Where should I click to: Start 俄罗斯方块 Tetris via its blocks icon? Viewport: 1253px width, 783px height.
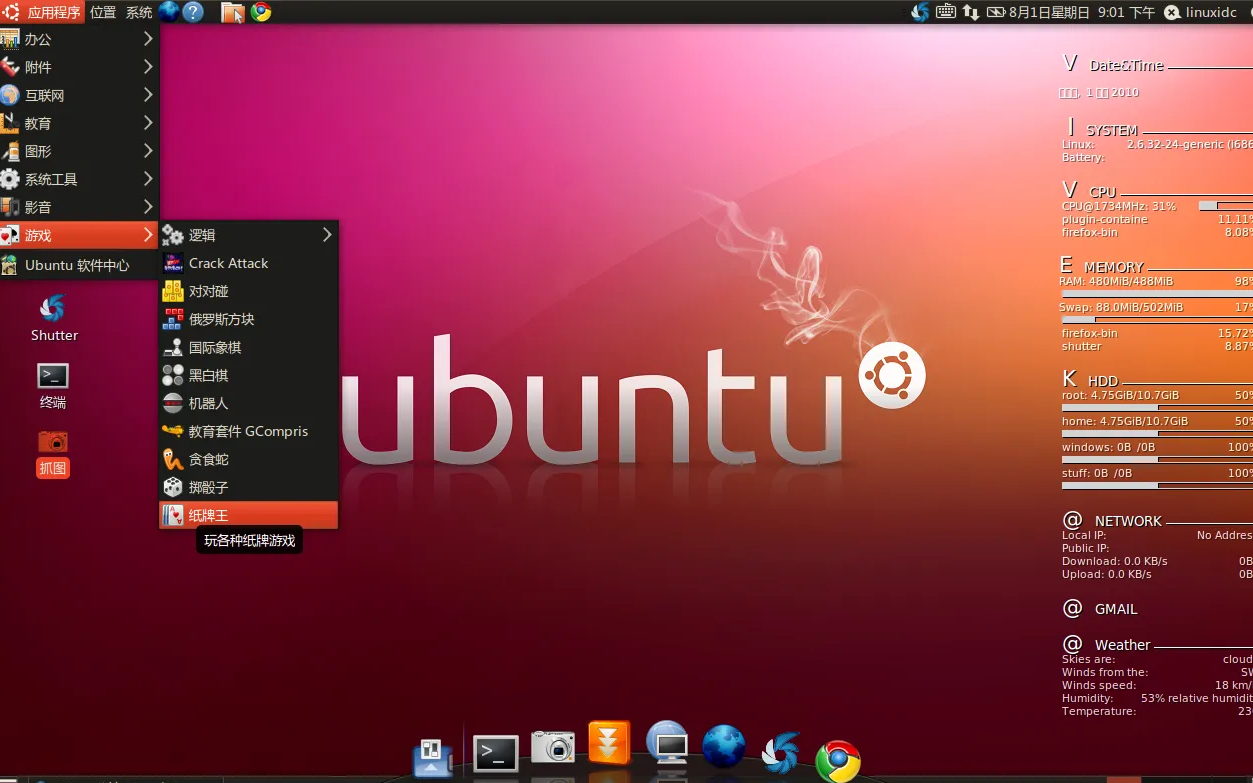pos(173,319)
